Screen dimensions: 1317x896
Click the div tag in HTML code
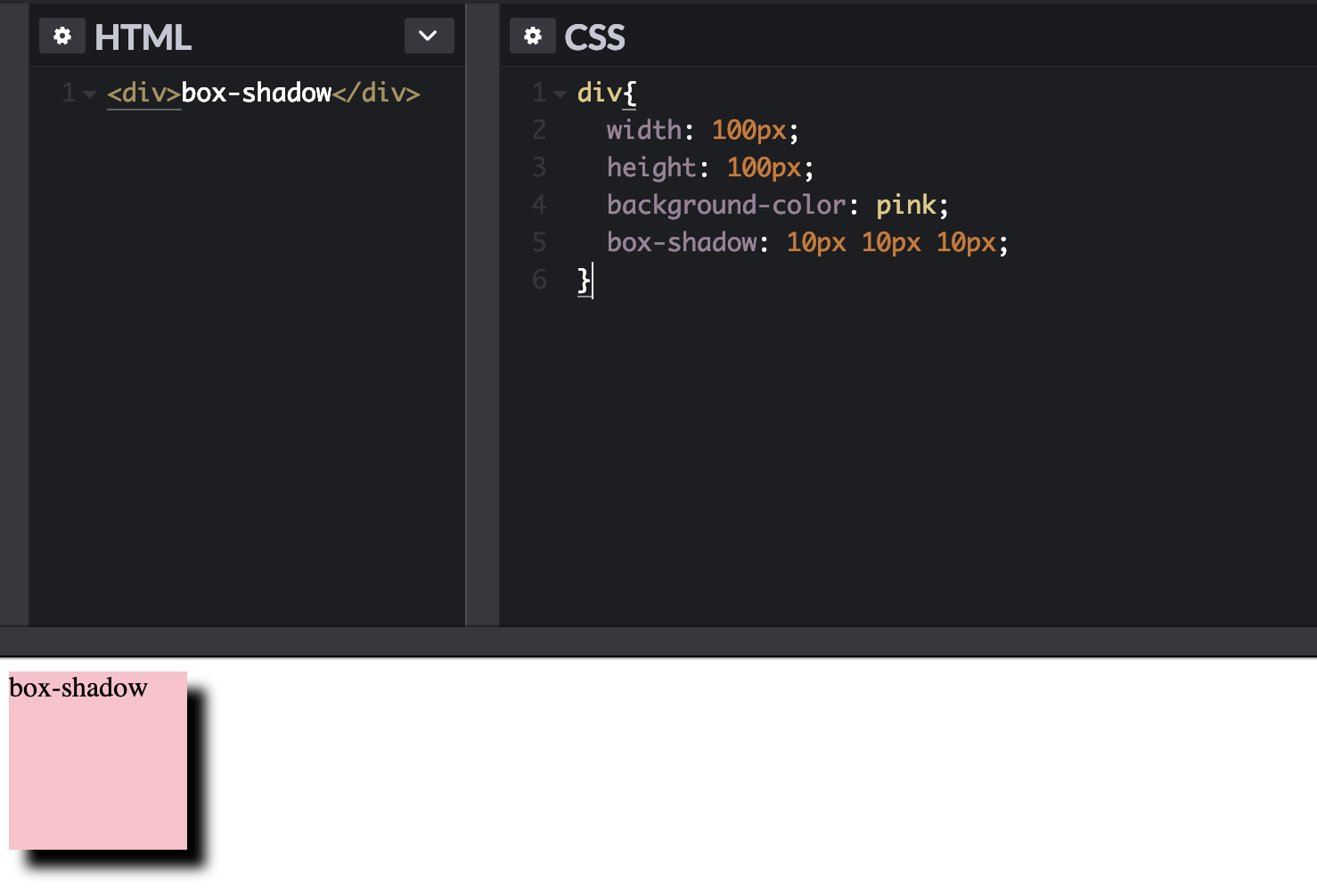(x=143, y=93)
